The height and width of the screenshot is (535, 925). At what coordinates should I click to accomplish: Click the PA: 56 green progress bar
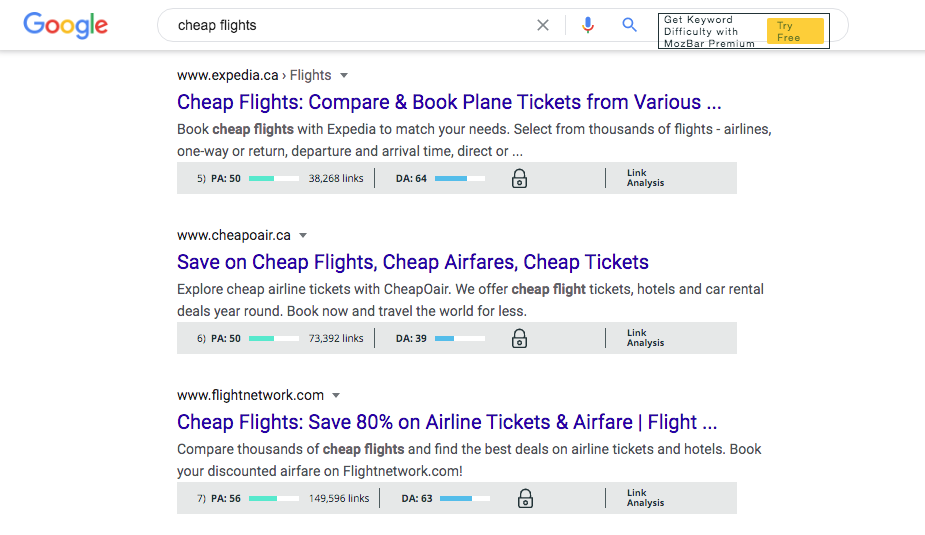[274, 498]
